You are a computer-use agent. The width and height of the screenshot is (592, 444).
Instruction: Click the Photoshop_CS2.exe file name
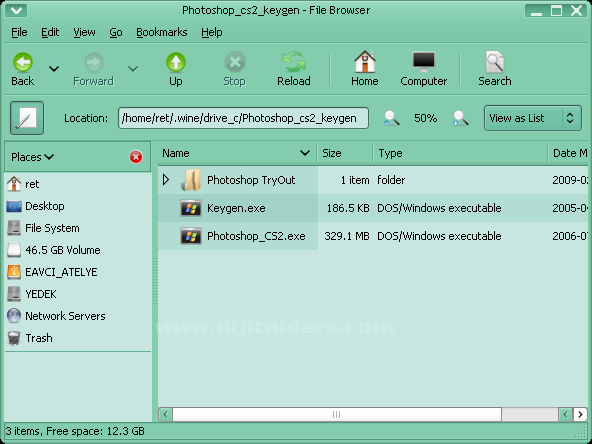[x=256, y=236]
